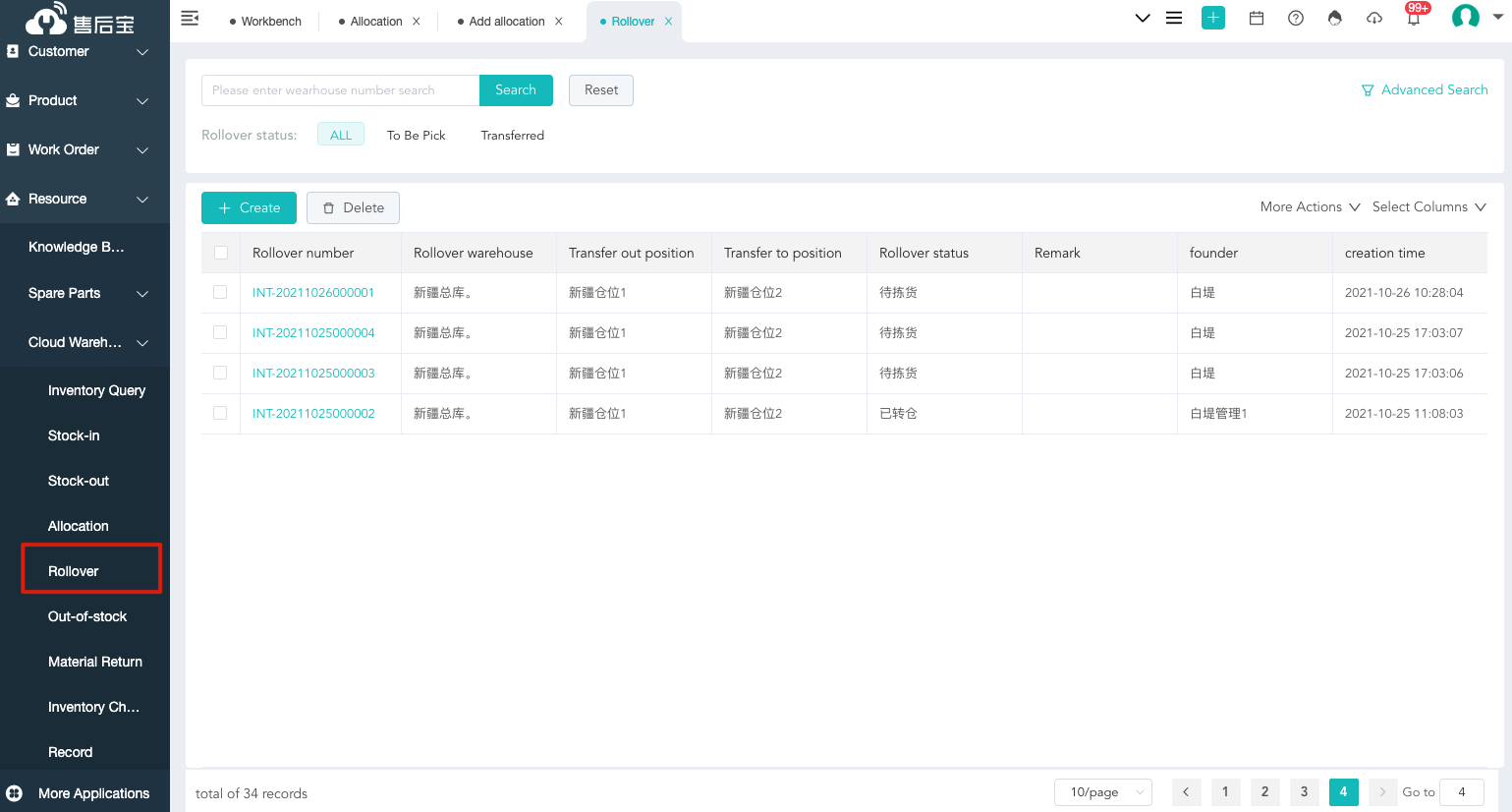Select the ALL rollover status filter
1512x812 pixels.
click(x=341, y=135)
